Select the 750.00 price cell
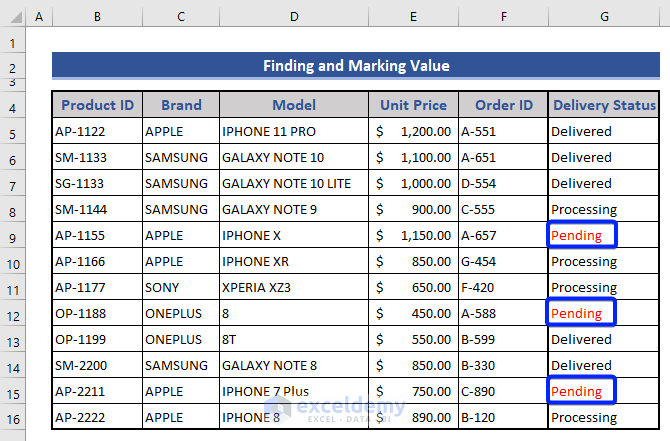This screenshot has width=670, height=441. (413, 391)
